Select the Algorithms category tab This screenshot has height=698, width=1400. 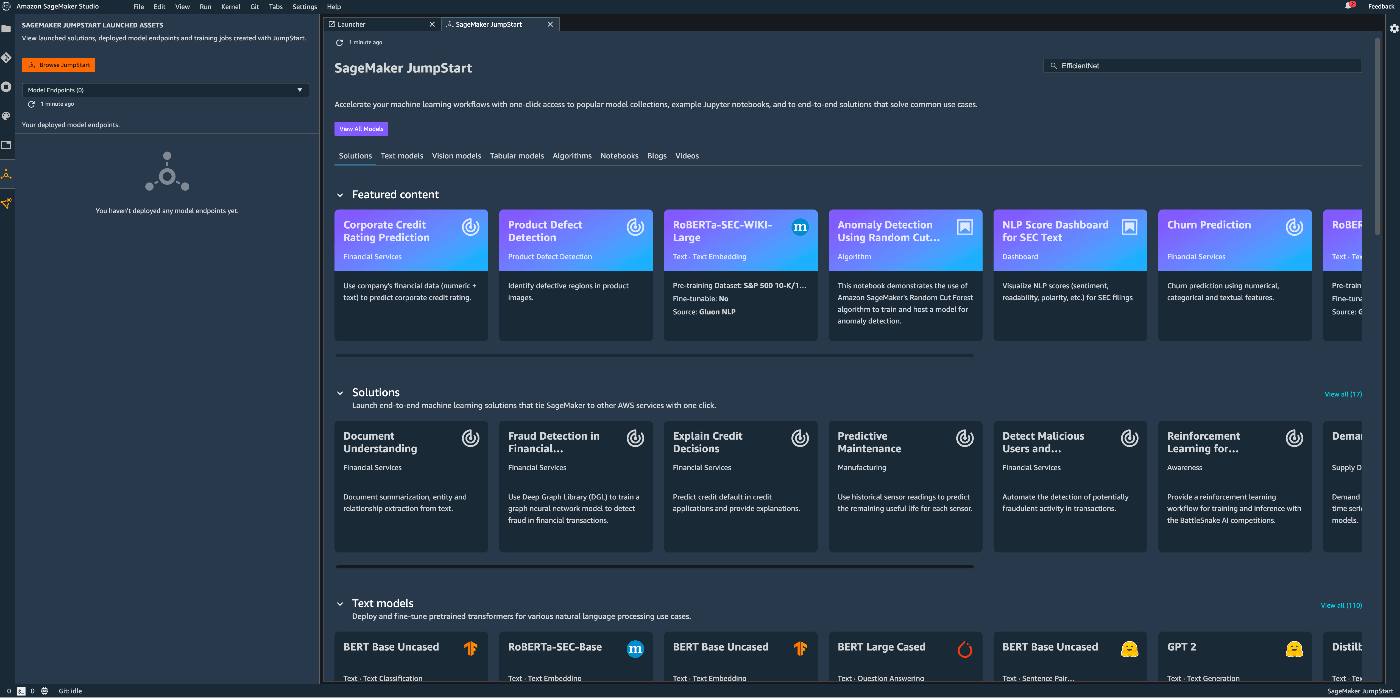click(572, 156)
